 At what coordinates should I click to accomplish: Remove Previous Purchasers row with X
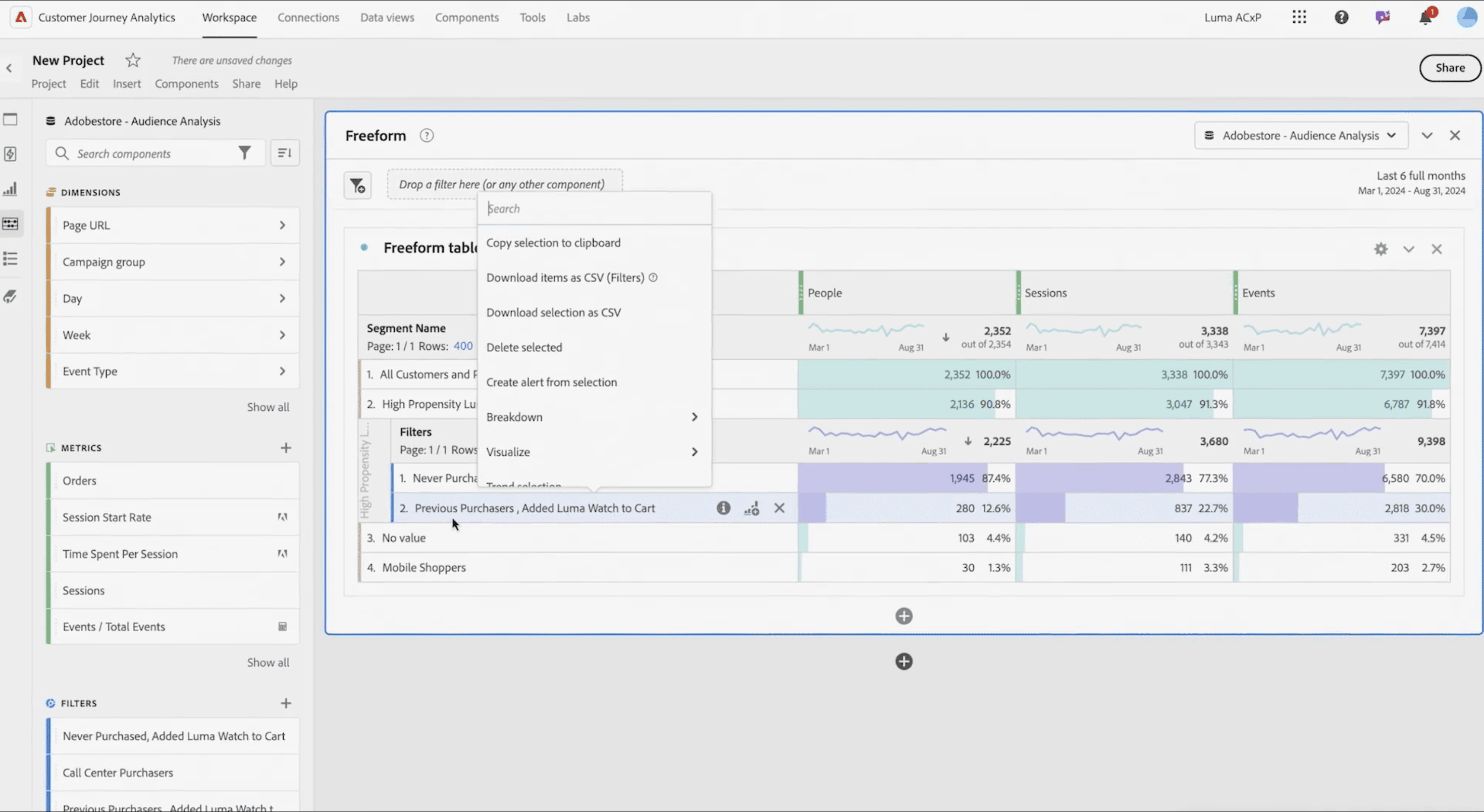pyautogui.click(x=779, y=508)
